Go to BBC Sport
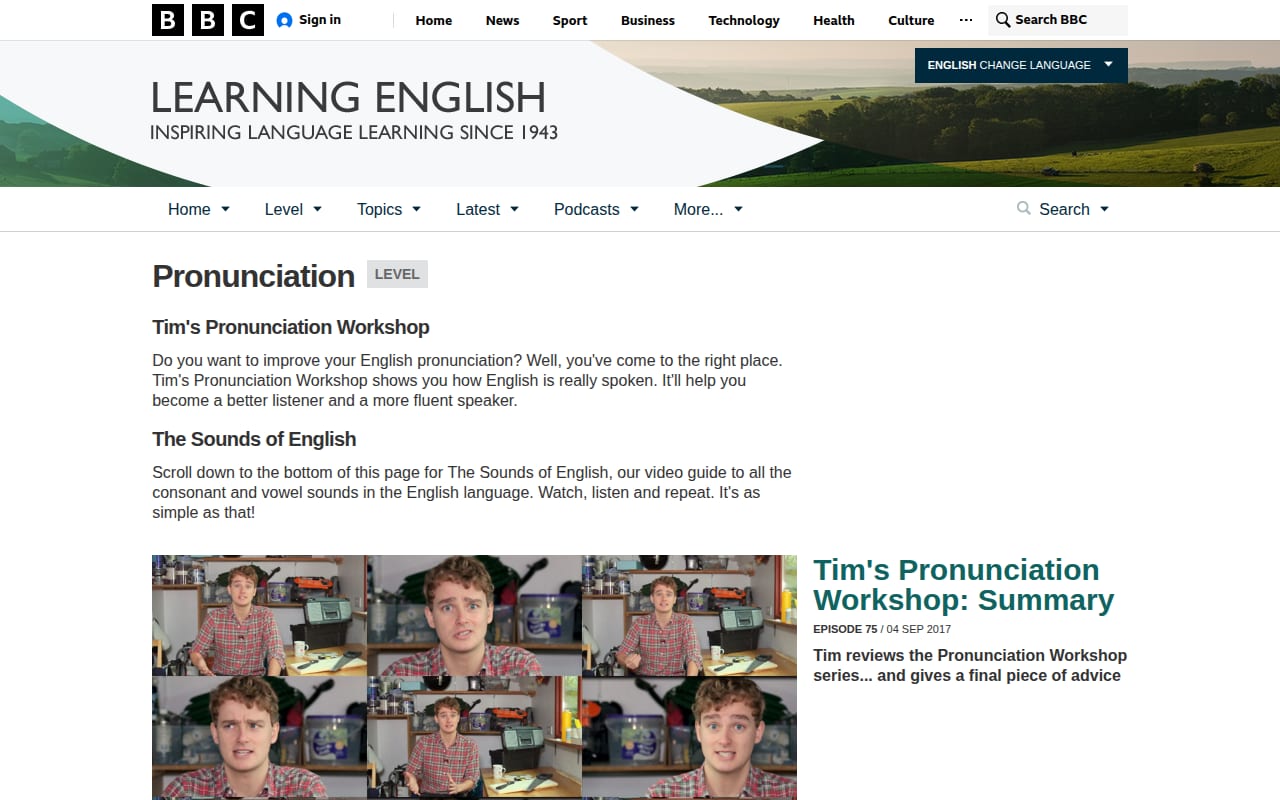The height and width of the screenshot is (800, 1280). pyautogui.click(x=570, y=20)
